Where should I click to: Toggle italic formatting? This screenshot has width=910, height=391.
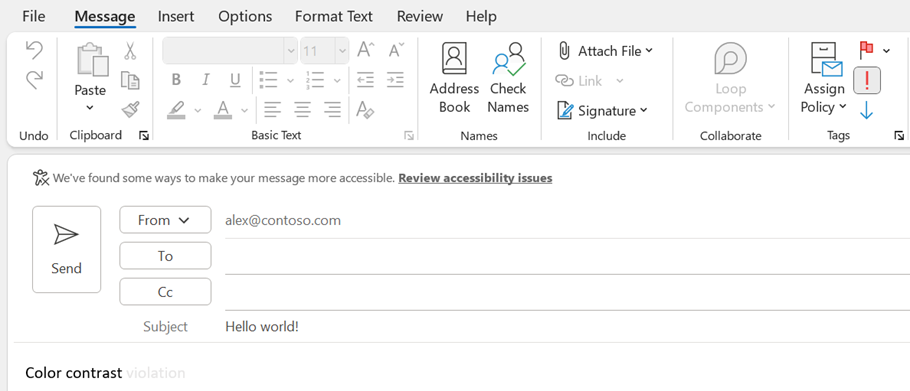coord(205,80)
